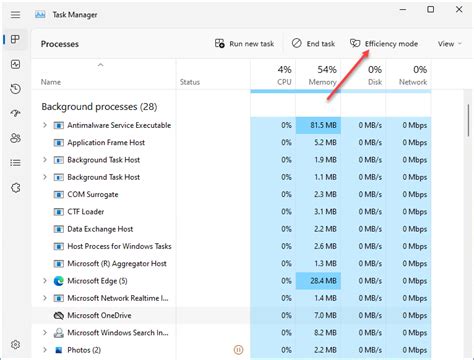Click the Data Exchange Host icon

[x=59, y=229]
